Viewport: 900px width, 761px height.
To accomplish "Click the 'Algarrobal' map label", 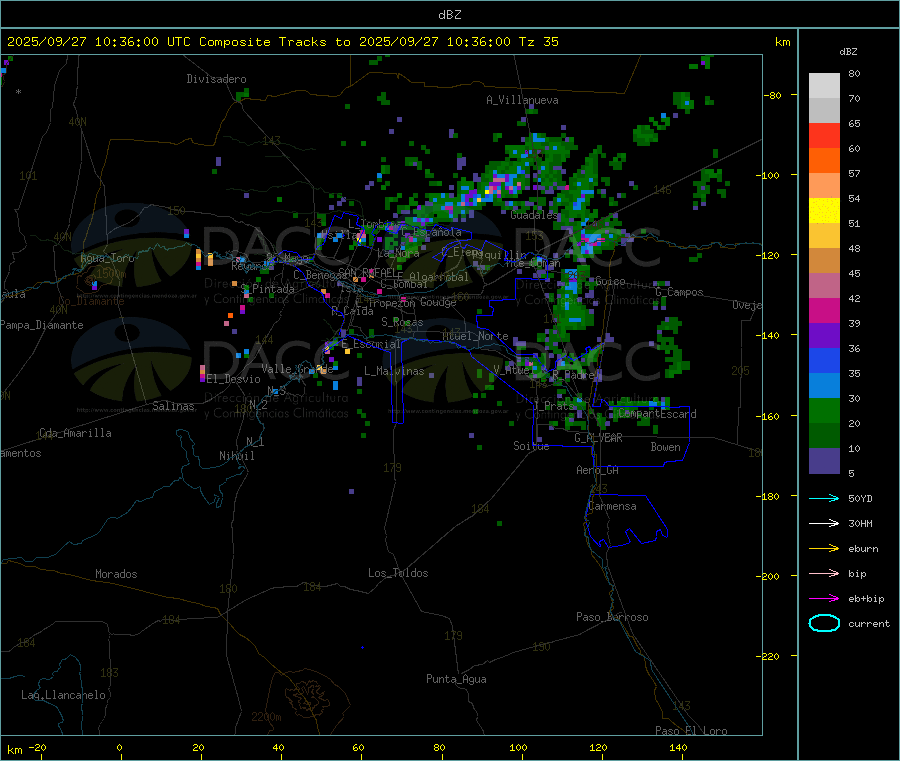I will (x=439, y=277).
